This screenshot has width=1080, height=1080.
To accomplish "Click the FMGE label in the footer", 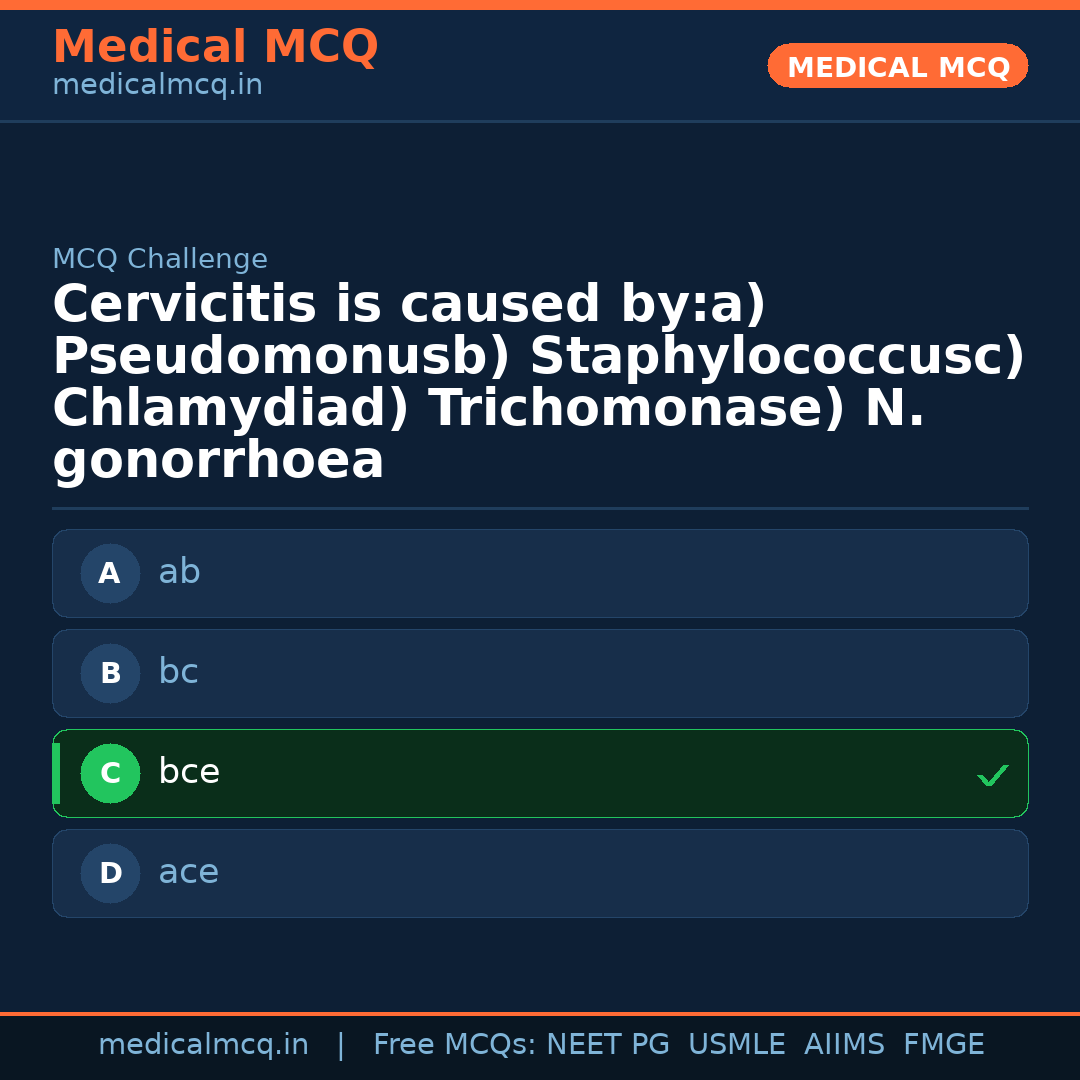I will pos(943,1044).
